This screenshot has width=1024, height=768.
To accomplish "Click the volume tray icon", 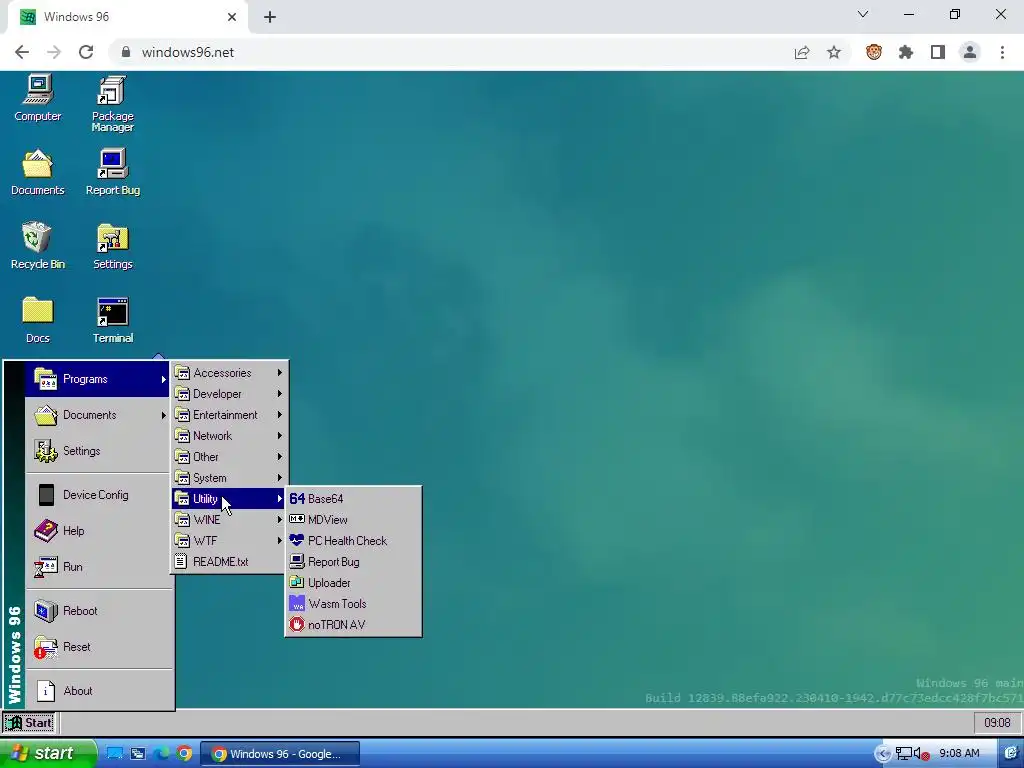I will pyautogui.click(x=921, y=754).
